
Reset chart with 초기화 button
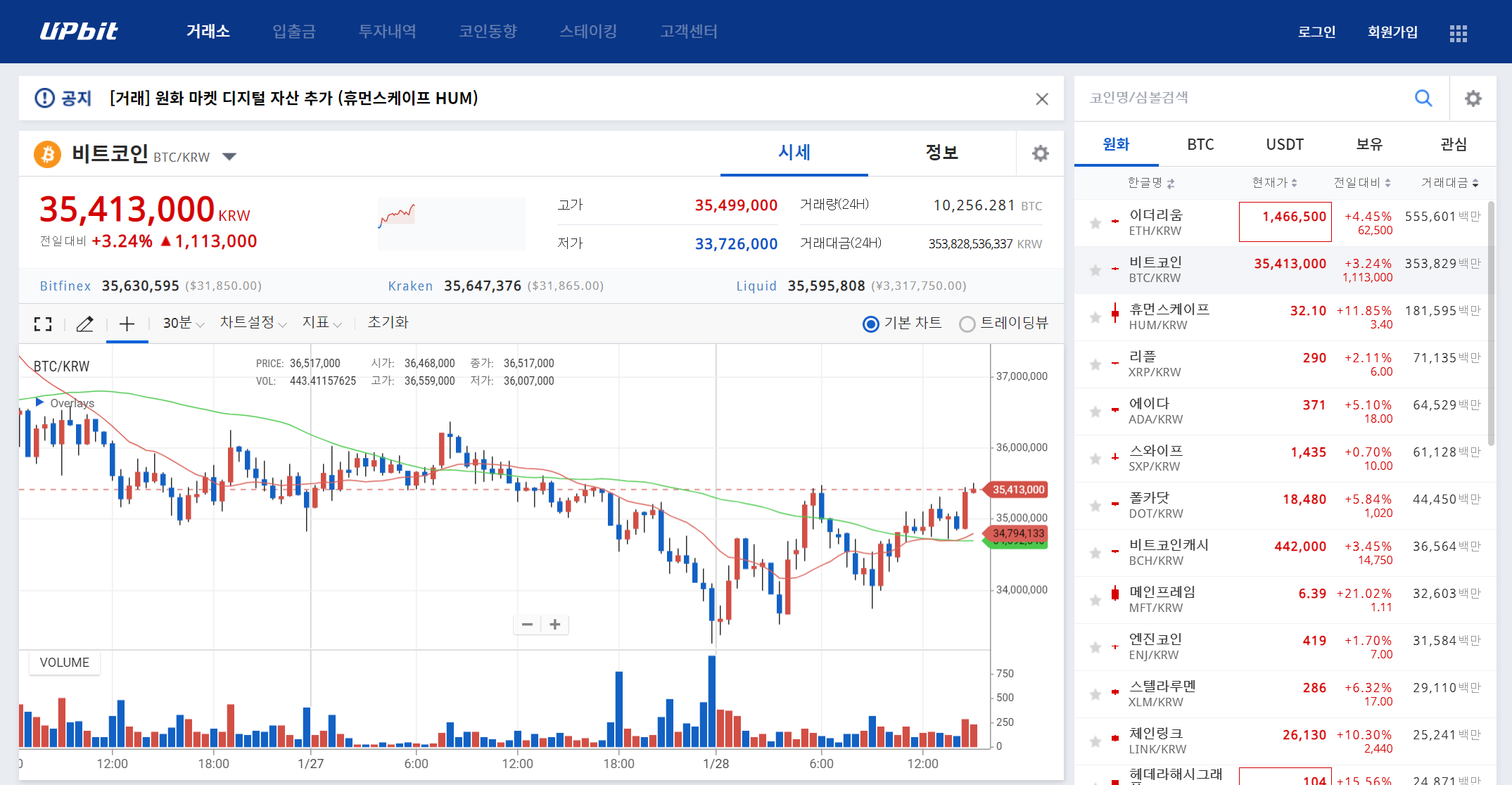[x=388, y=323]
